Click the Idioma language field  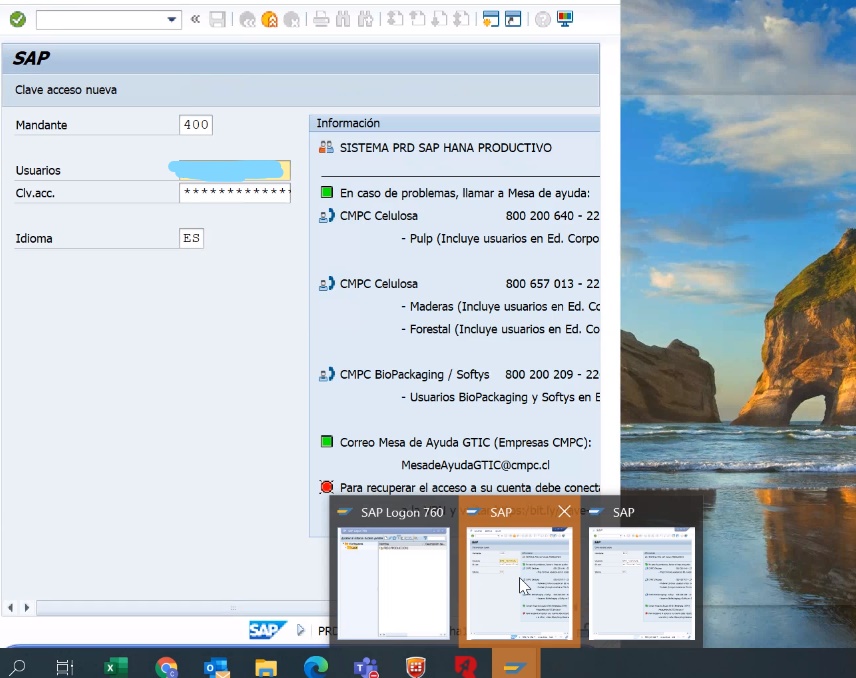point(191,239)
